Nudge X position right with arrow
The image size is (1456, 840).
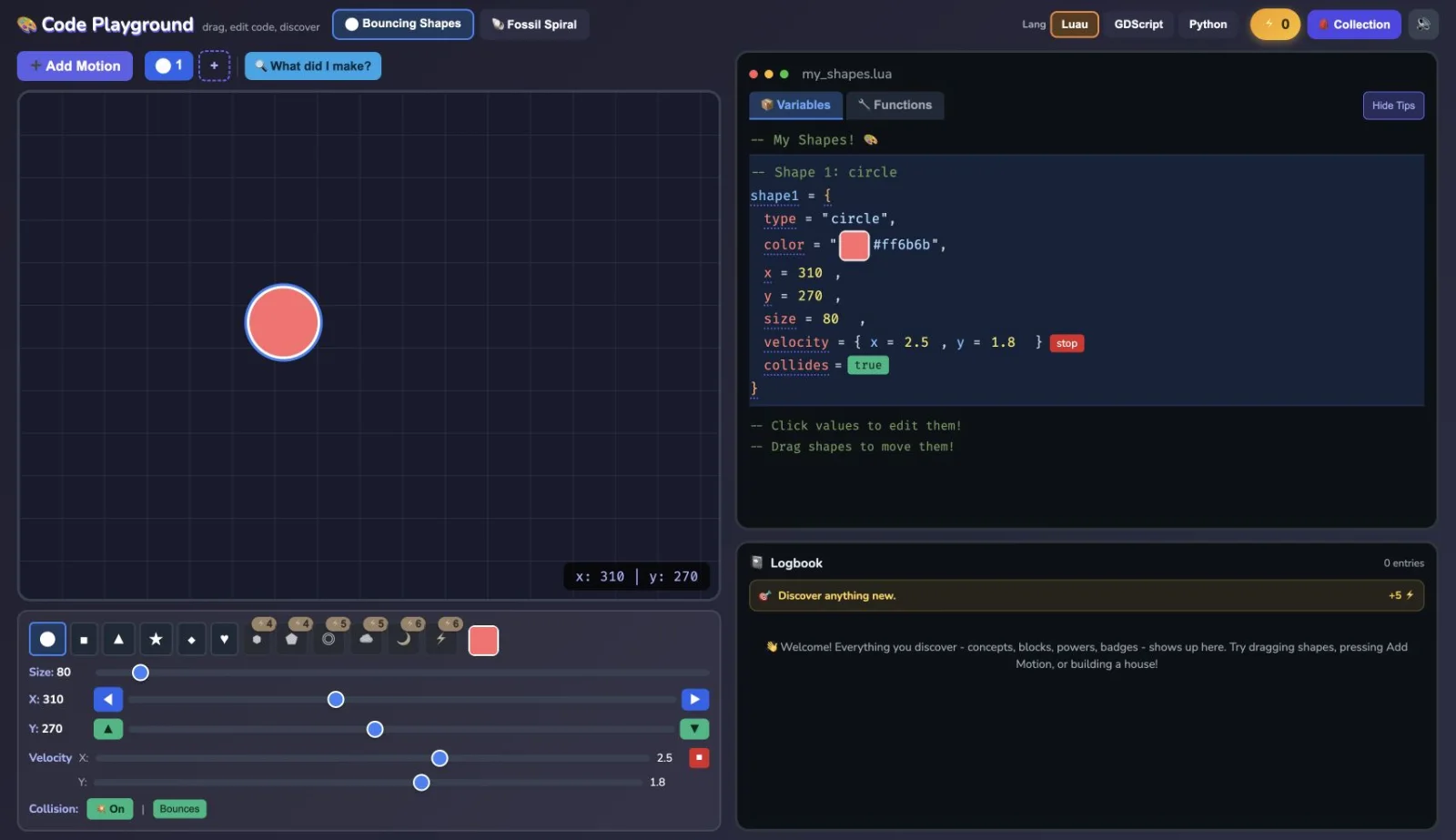pos(694,700)
